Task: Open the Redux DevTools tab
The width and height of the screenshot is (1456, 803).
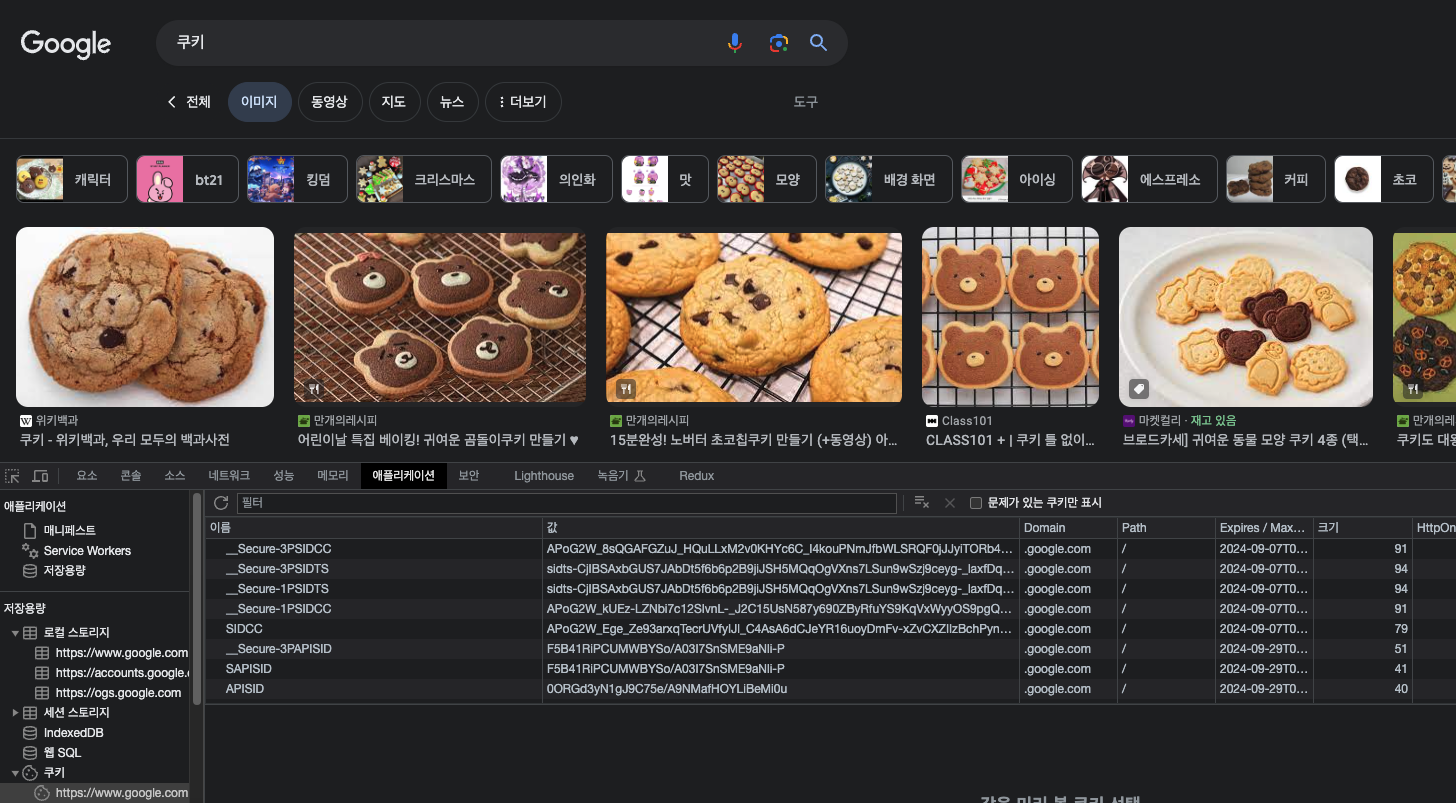Action: pyautogui.click(x=696, y=476)
